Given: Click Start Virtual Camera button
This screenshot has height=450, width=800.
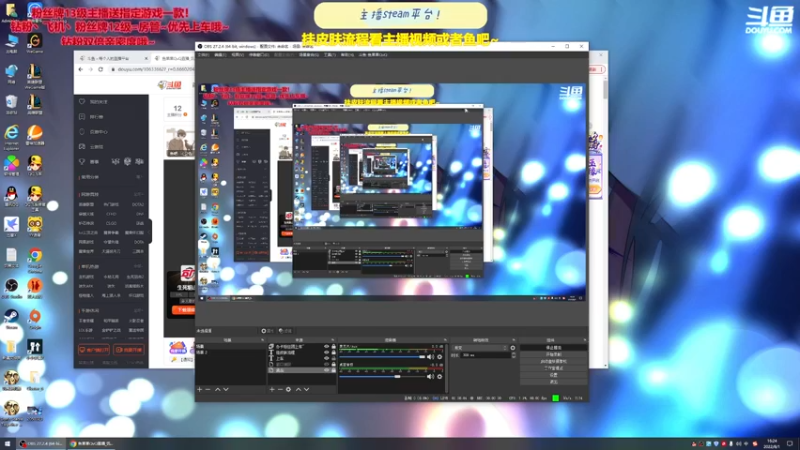Looking at the screenshot, I should (554, 361).
